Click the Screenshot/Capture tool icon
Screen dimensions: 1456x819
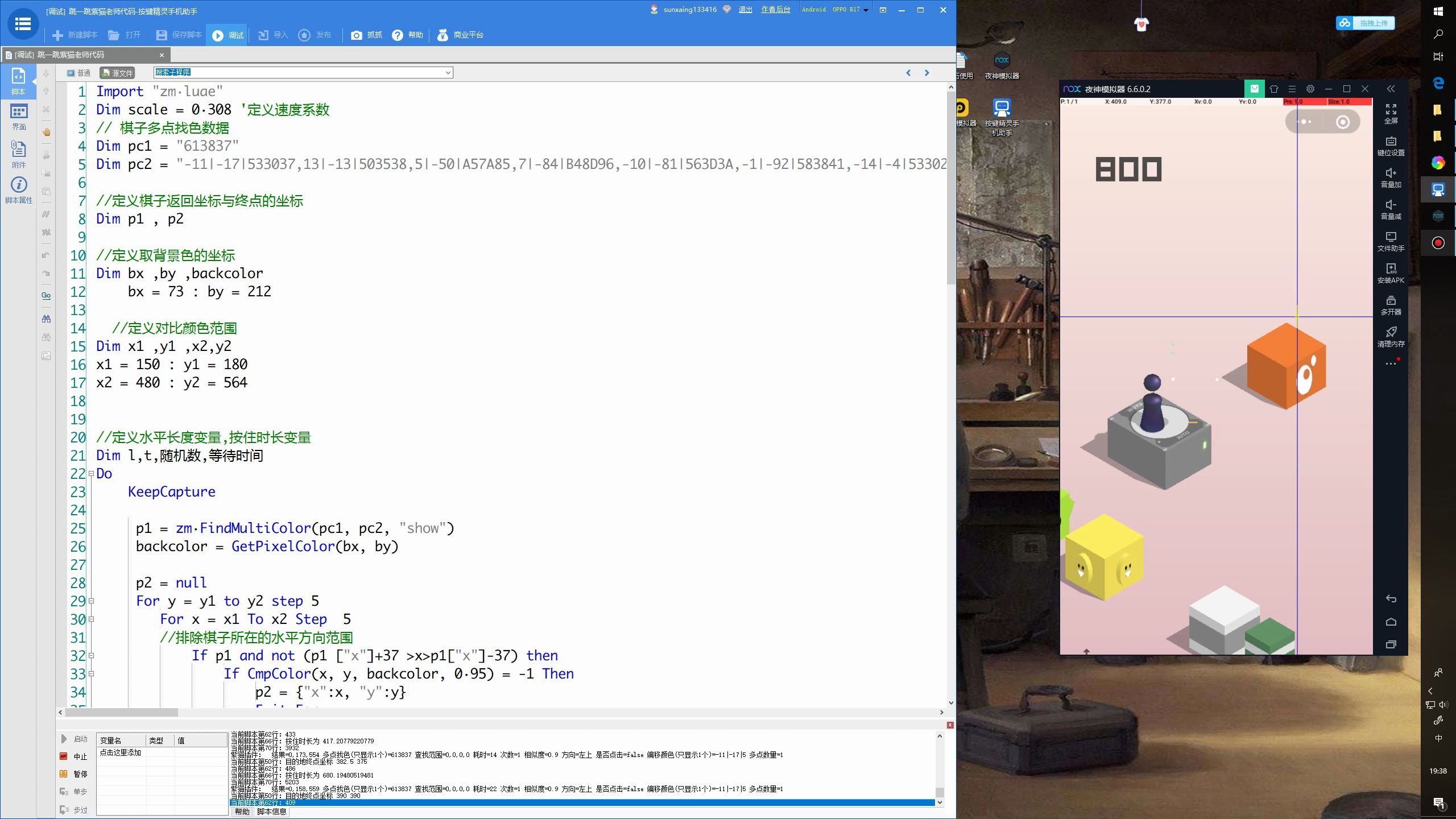tap(356, 34)
